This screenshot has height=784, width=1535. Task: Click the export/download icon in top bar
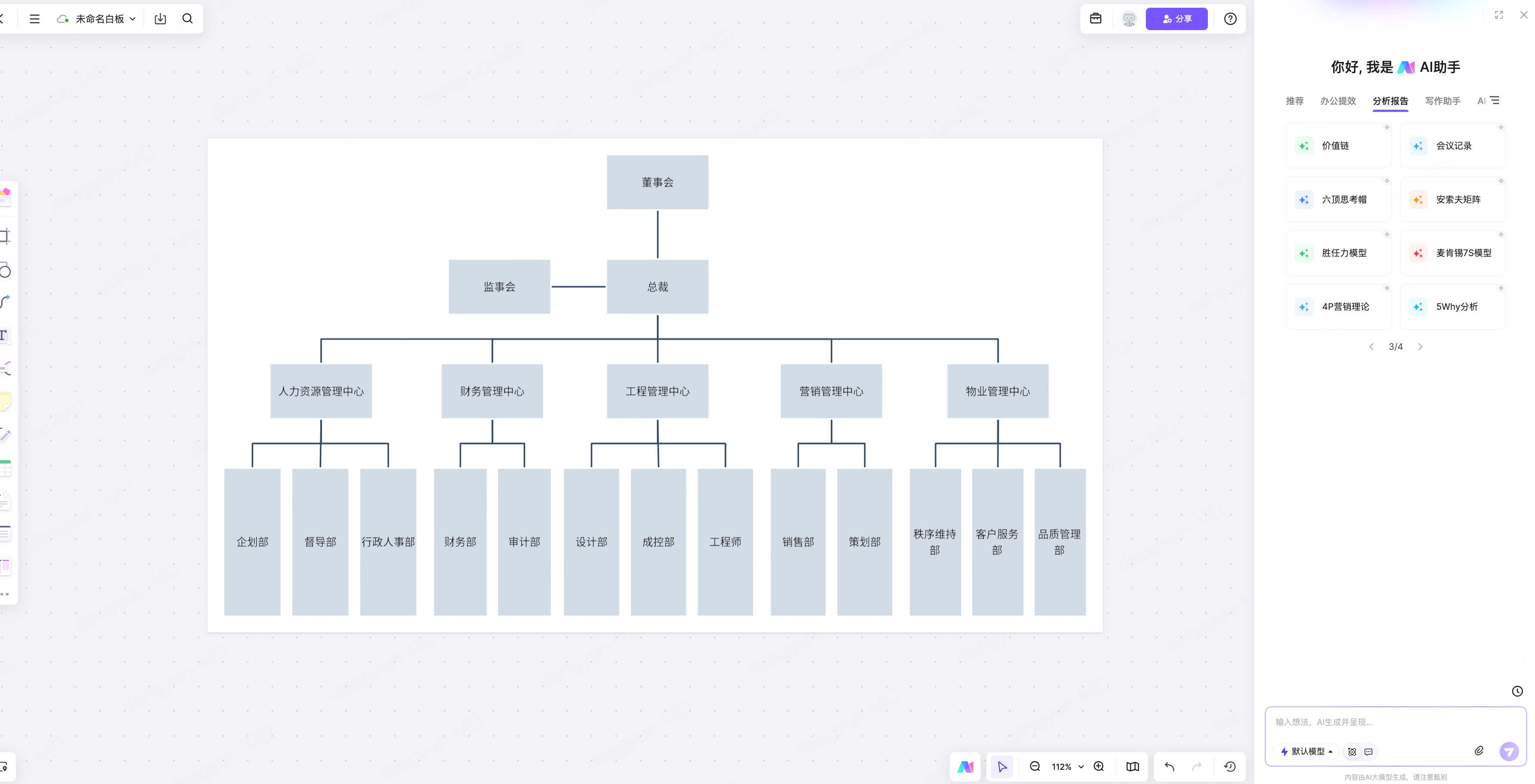point(160,19)
